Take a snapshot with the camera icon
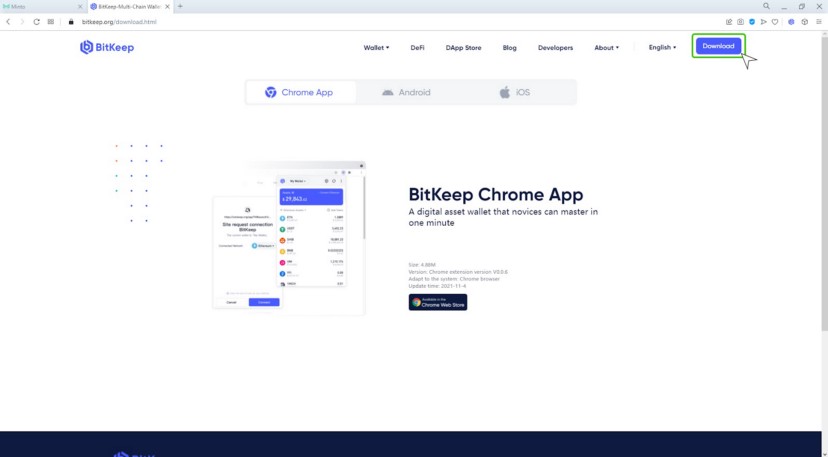828x457 pixels. click(x=740, y=22)
